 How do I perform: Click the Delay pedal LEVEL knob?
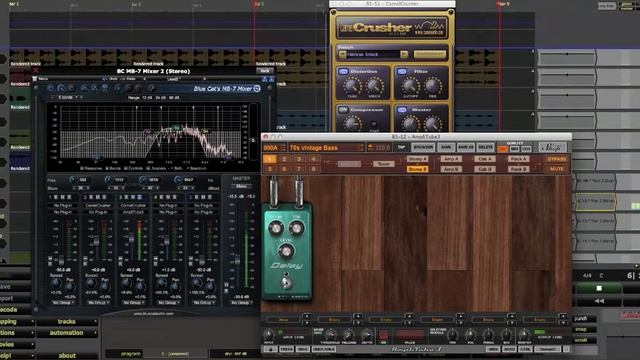286,251
